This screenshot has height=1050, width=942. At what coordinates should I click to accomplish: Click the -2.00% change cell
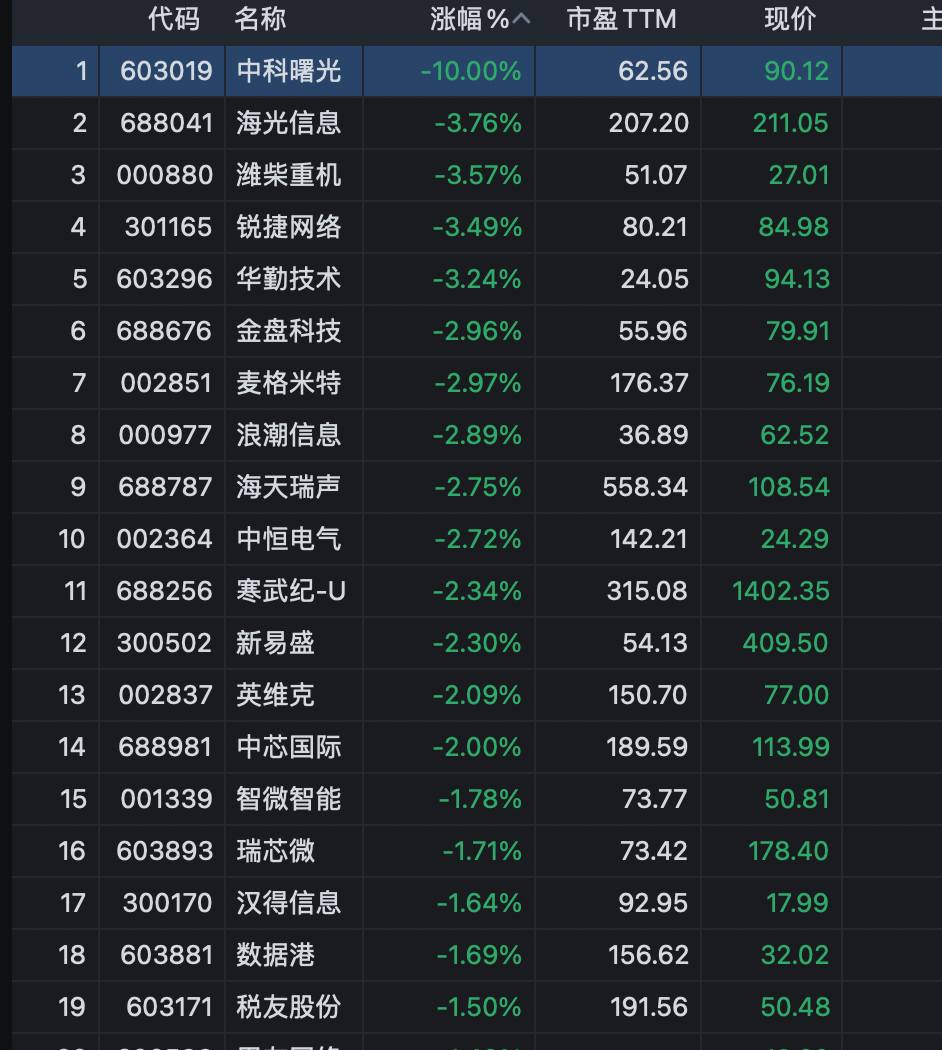[477, 747]
